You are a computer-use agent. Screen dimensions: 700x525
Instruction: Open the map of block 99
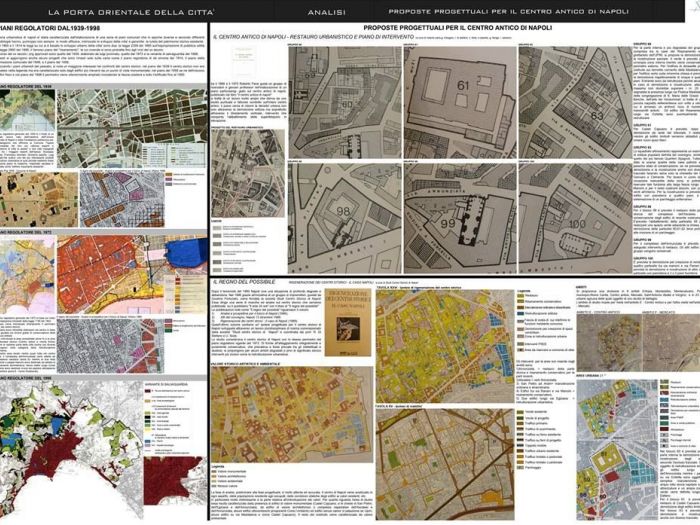pyautogui.click(x=460, y=218)
